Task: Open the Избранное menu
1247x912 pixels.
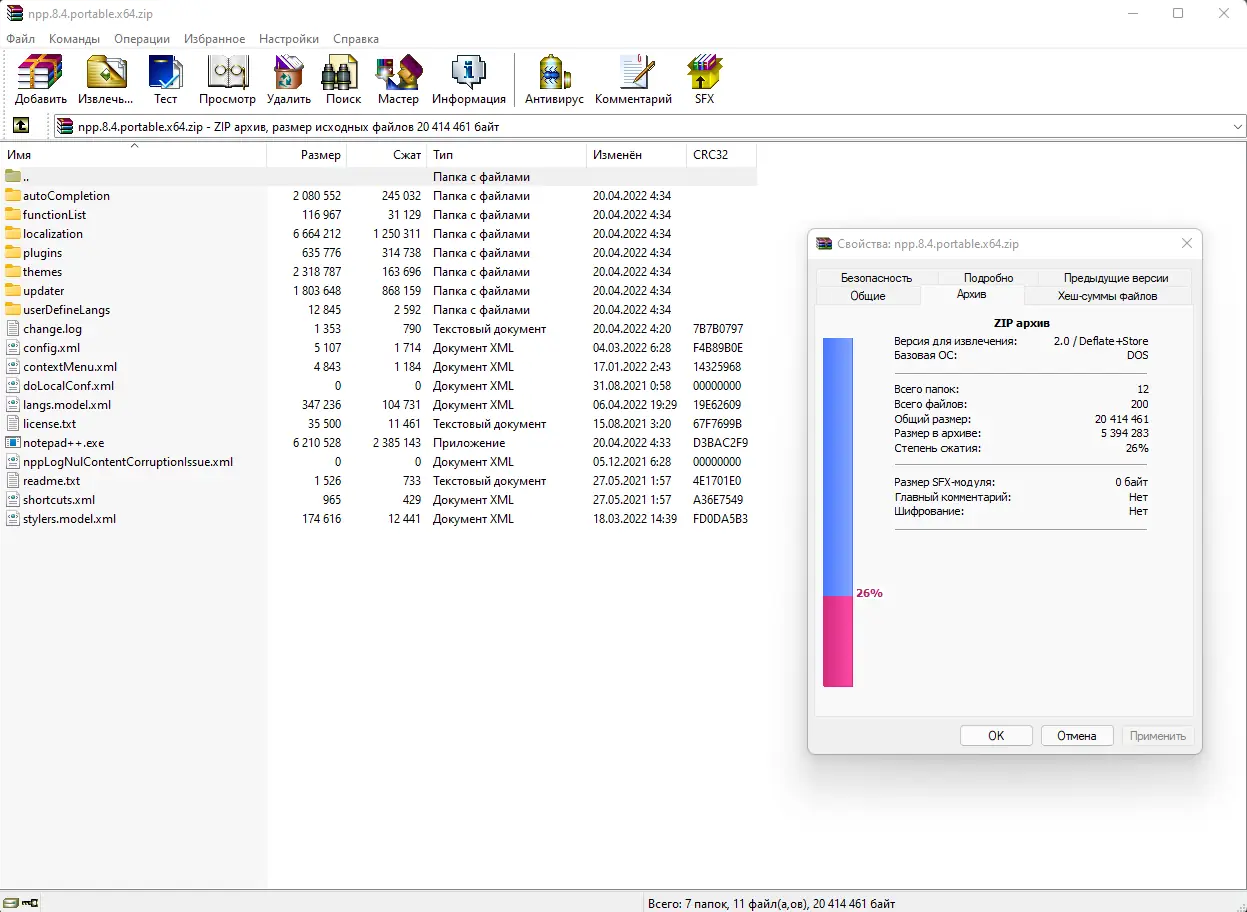Action: click(214, 39)
